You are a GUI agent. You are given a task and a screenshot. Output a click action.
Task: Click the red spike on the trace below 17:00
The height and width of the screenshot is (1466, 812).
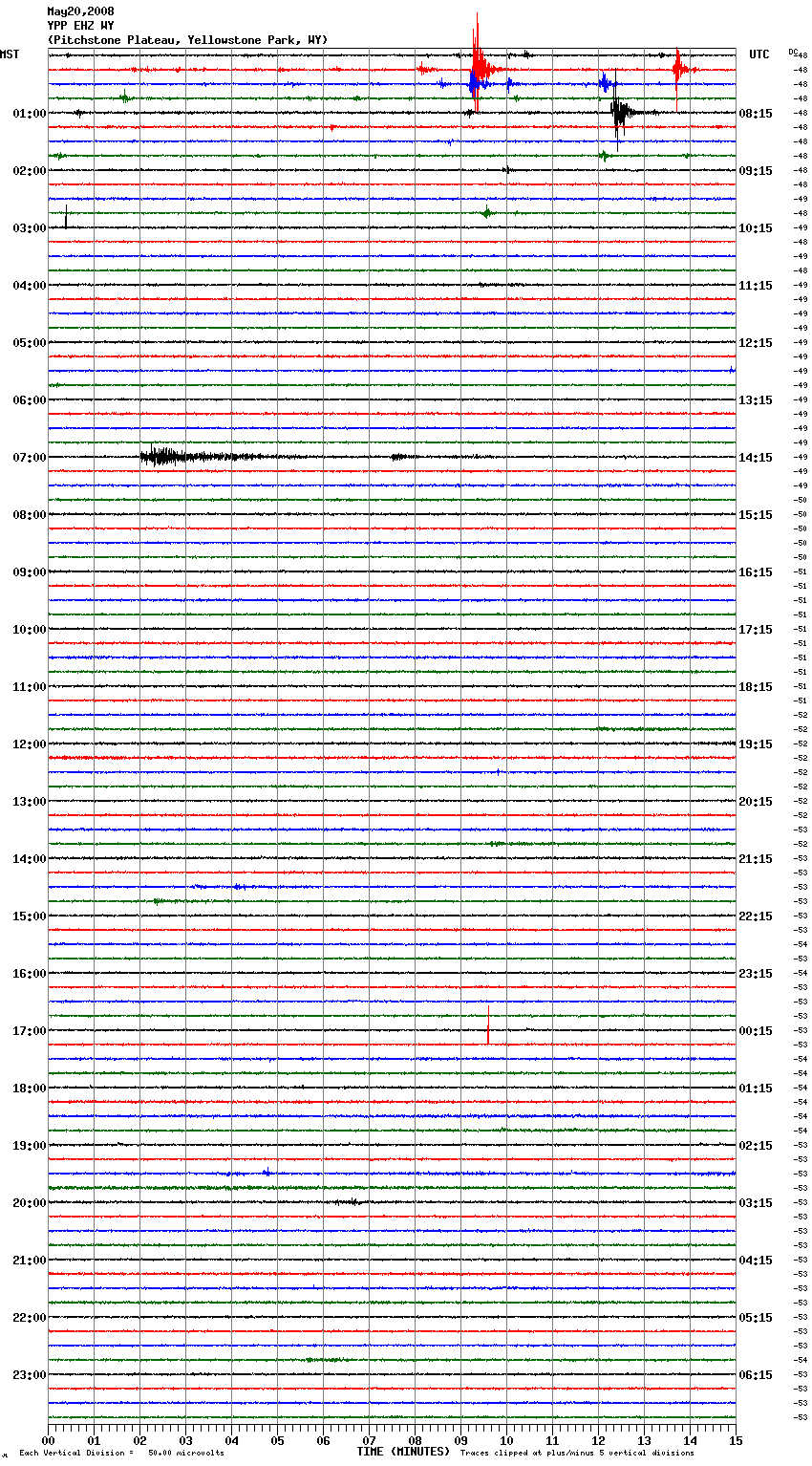488,1033
